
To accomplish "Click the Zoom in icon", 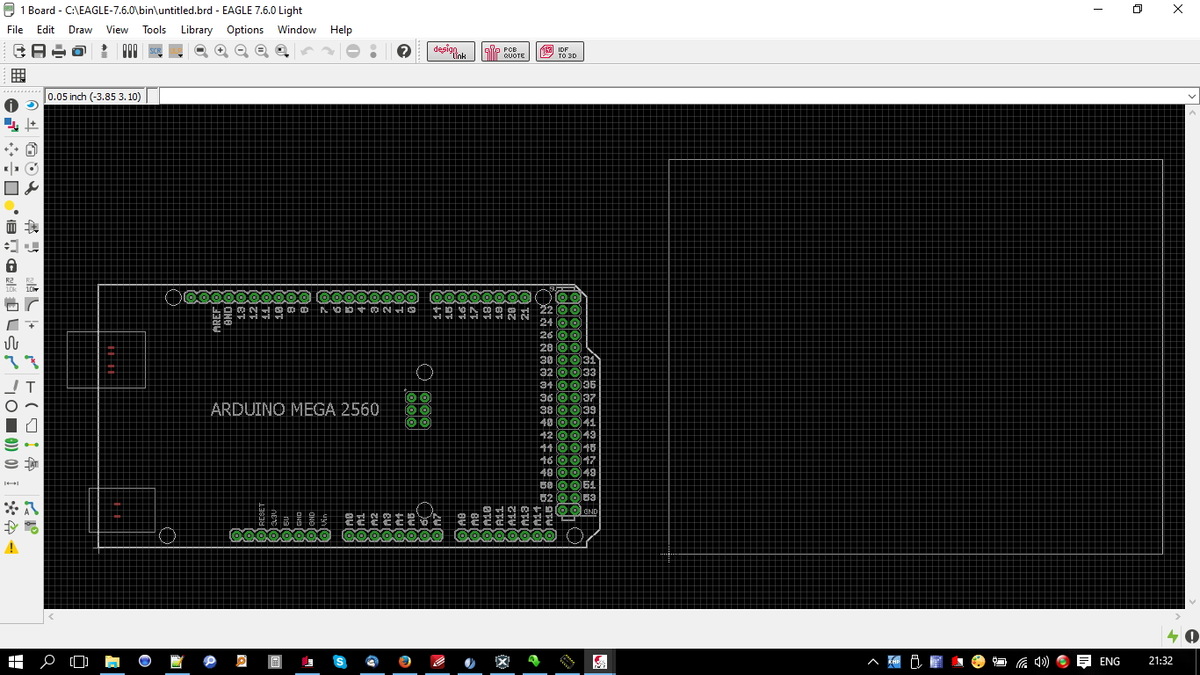I will (x=221, y=52).
